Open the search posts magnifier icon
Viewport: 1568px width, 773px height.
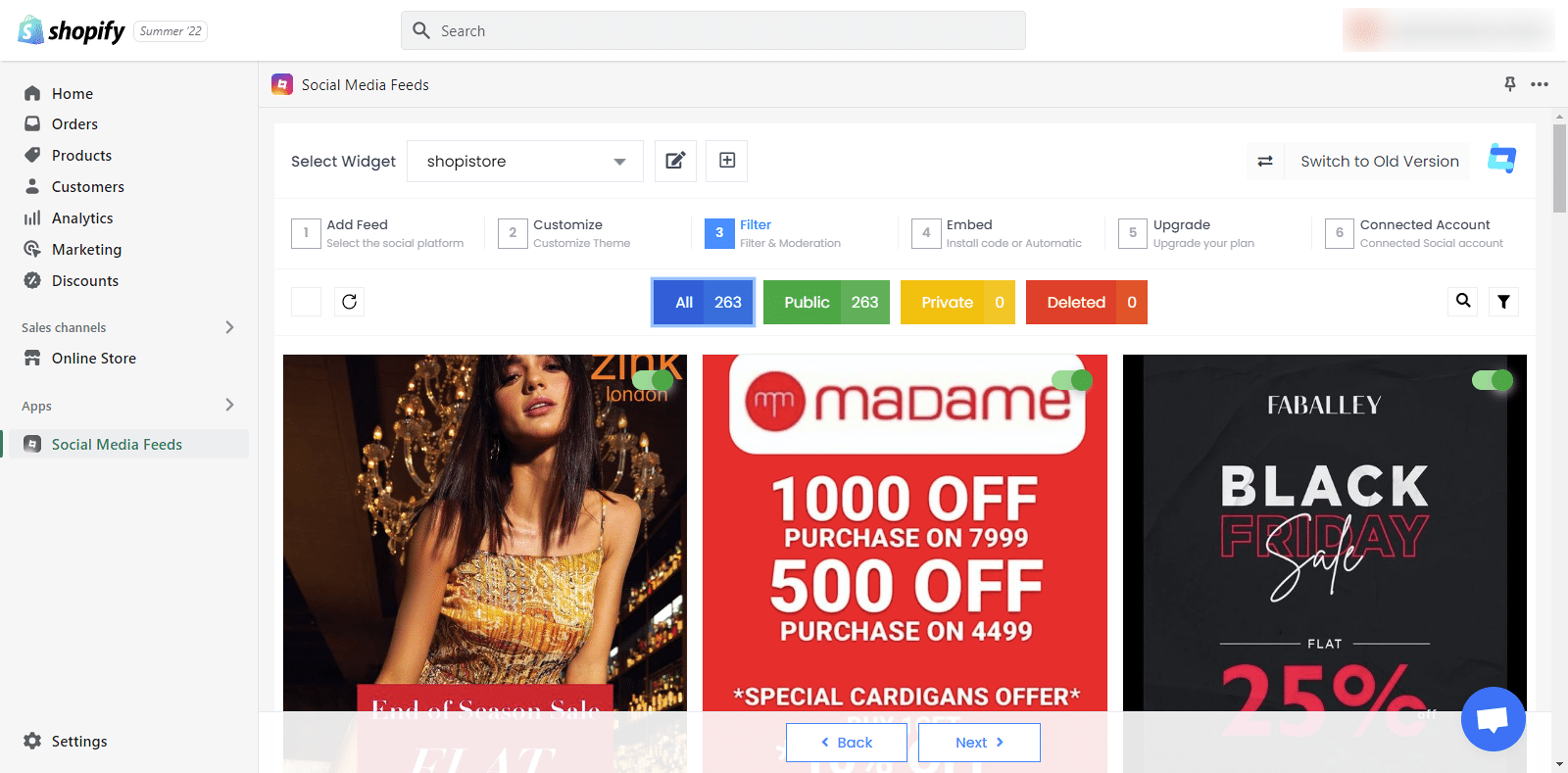1463,301
